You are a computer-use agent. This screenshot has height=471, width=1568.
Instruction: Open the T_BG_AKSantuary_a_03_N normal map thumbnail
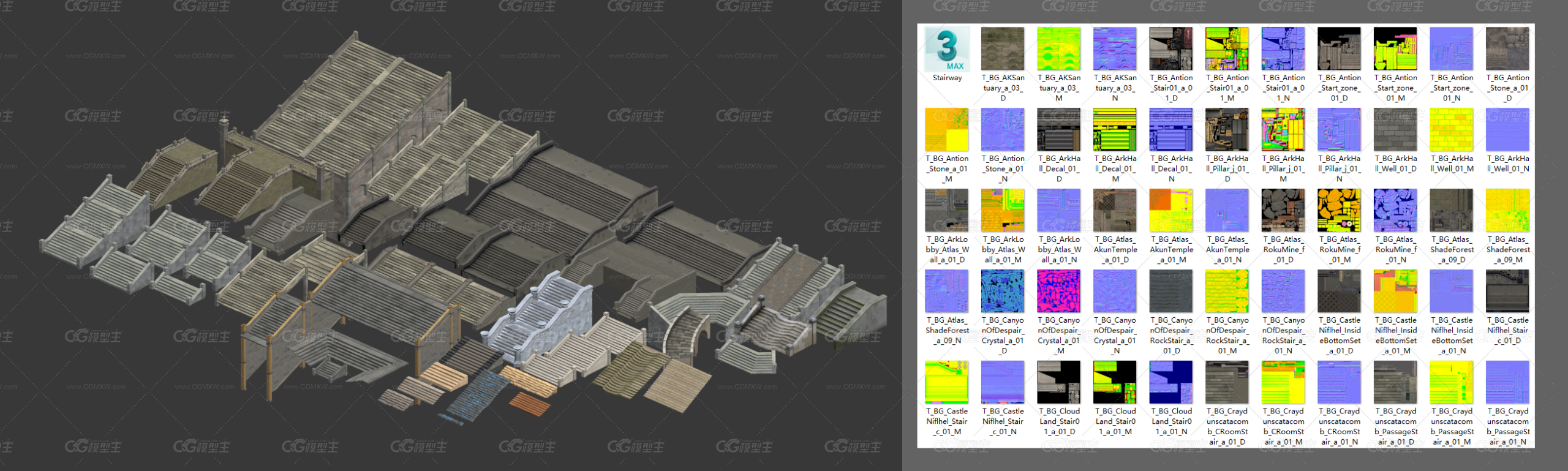pyautogui.click(x=1115, y=49)
